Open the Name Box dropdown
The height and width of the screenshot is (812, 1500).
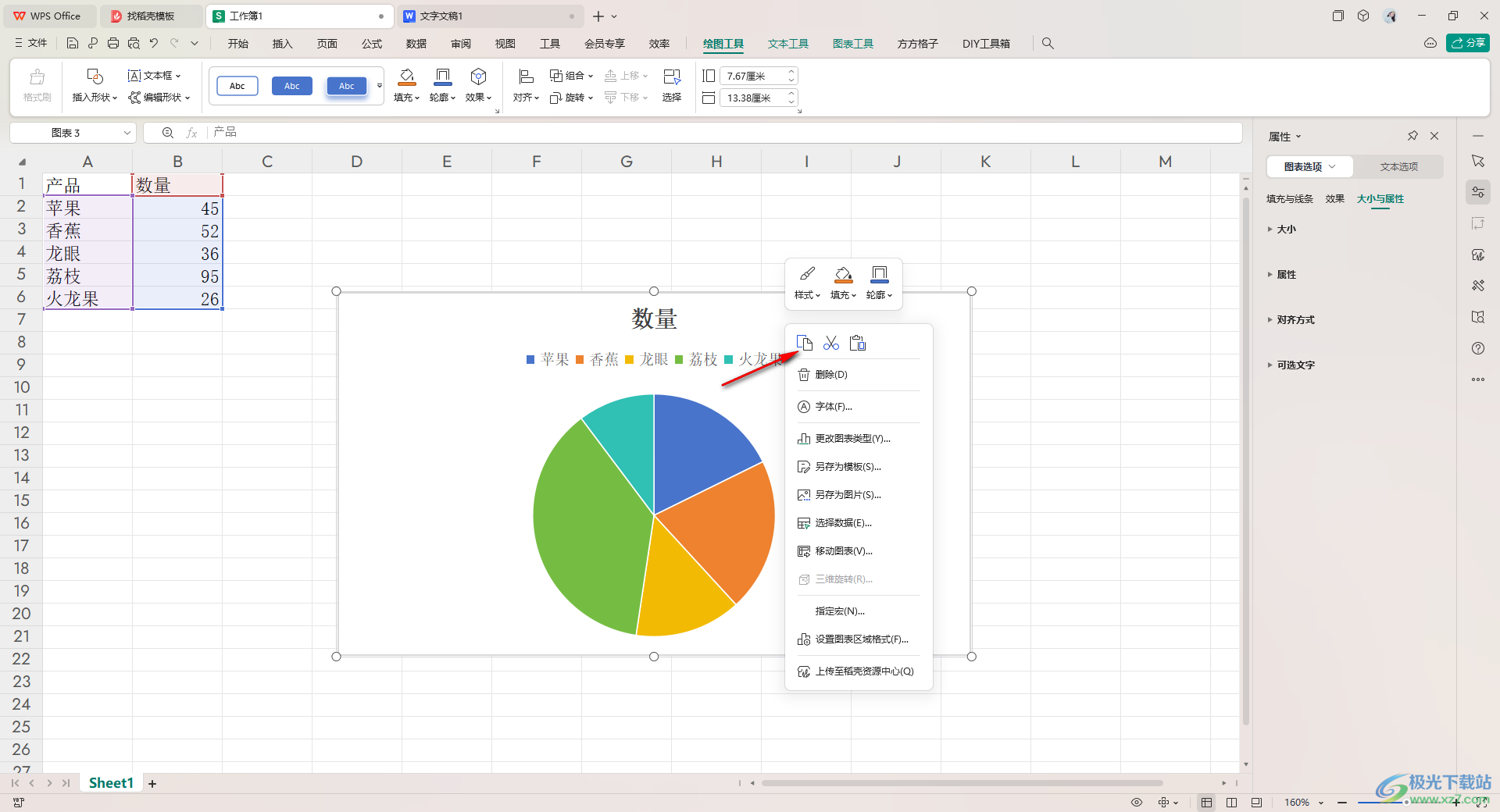click(x=127, y=133)
